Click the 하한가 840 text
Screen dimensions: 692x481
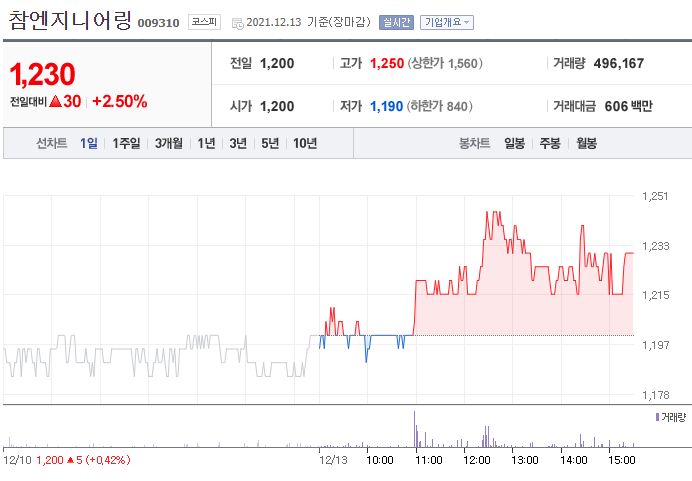440,106
